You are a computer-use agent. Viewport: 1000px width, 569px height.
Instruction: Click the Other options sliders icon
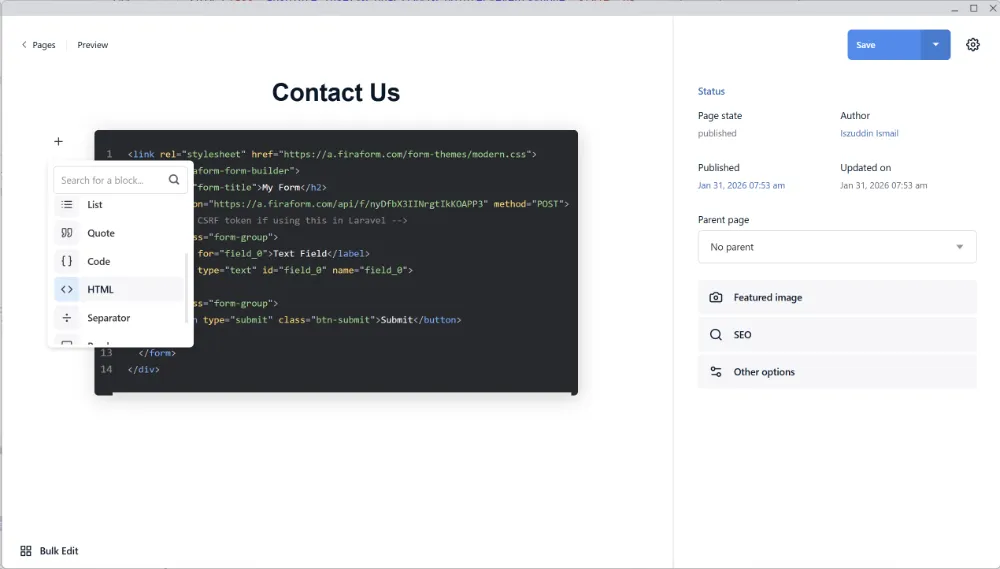pos(716,371)
